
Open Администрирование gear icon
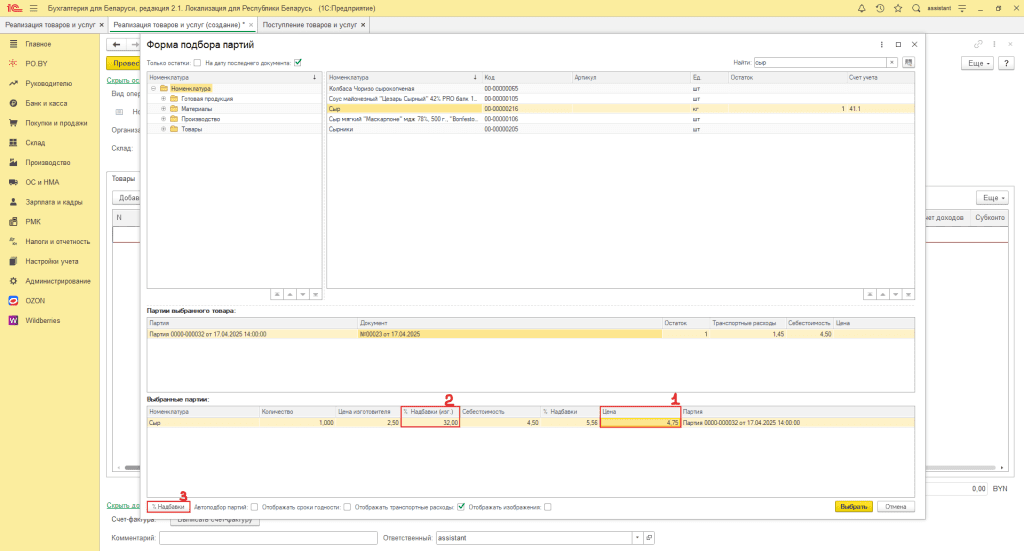[x=13, y=281]
